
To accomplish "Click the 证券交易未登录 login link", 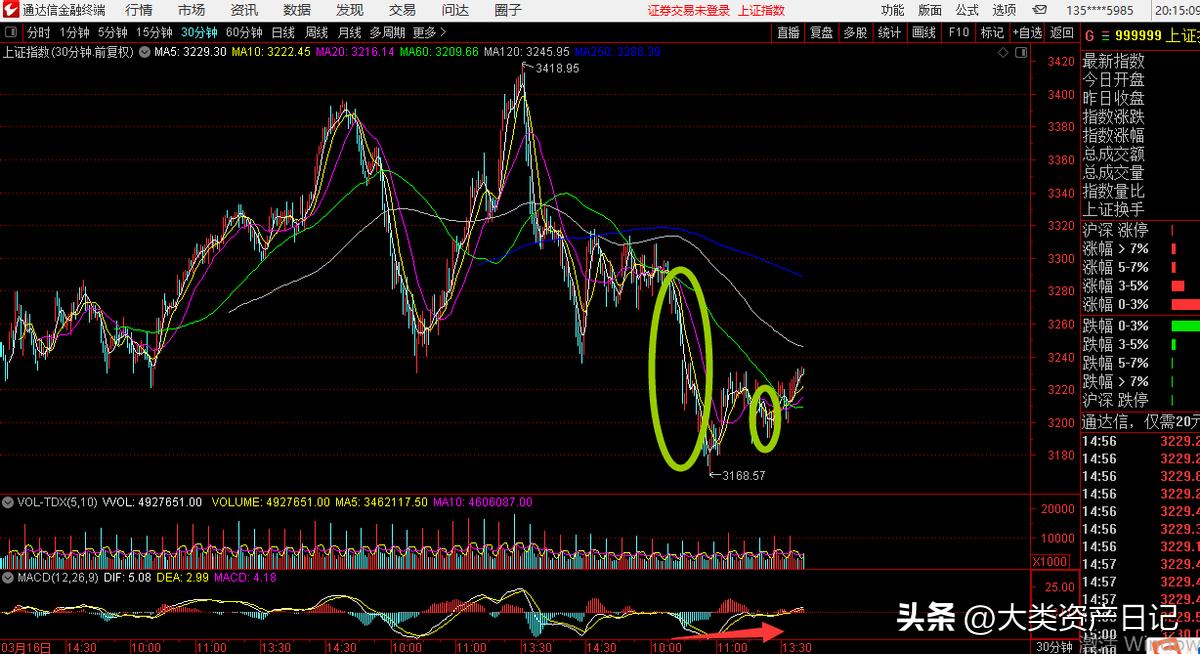I will coord(689,10).
